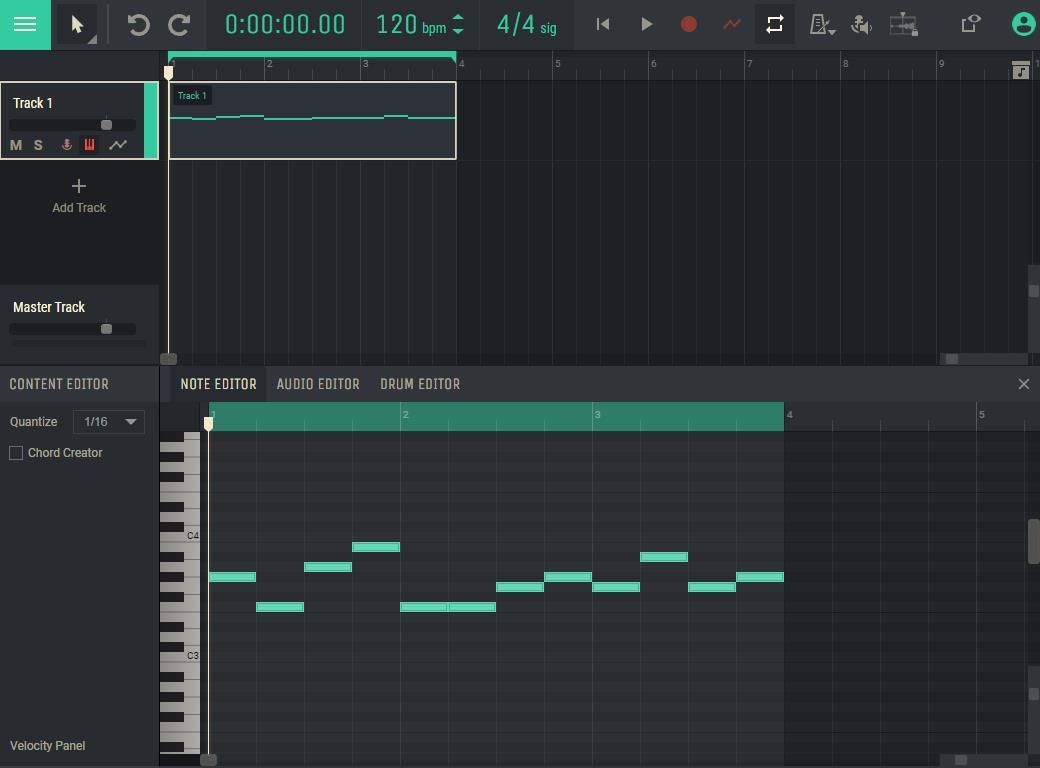This screenshot has width=1040, height=768.
Task: Open the user account menu
Action: tap(1022, 22)
